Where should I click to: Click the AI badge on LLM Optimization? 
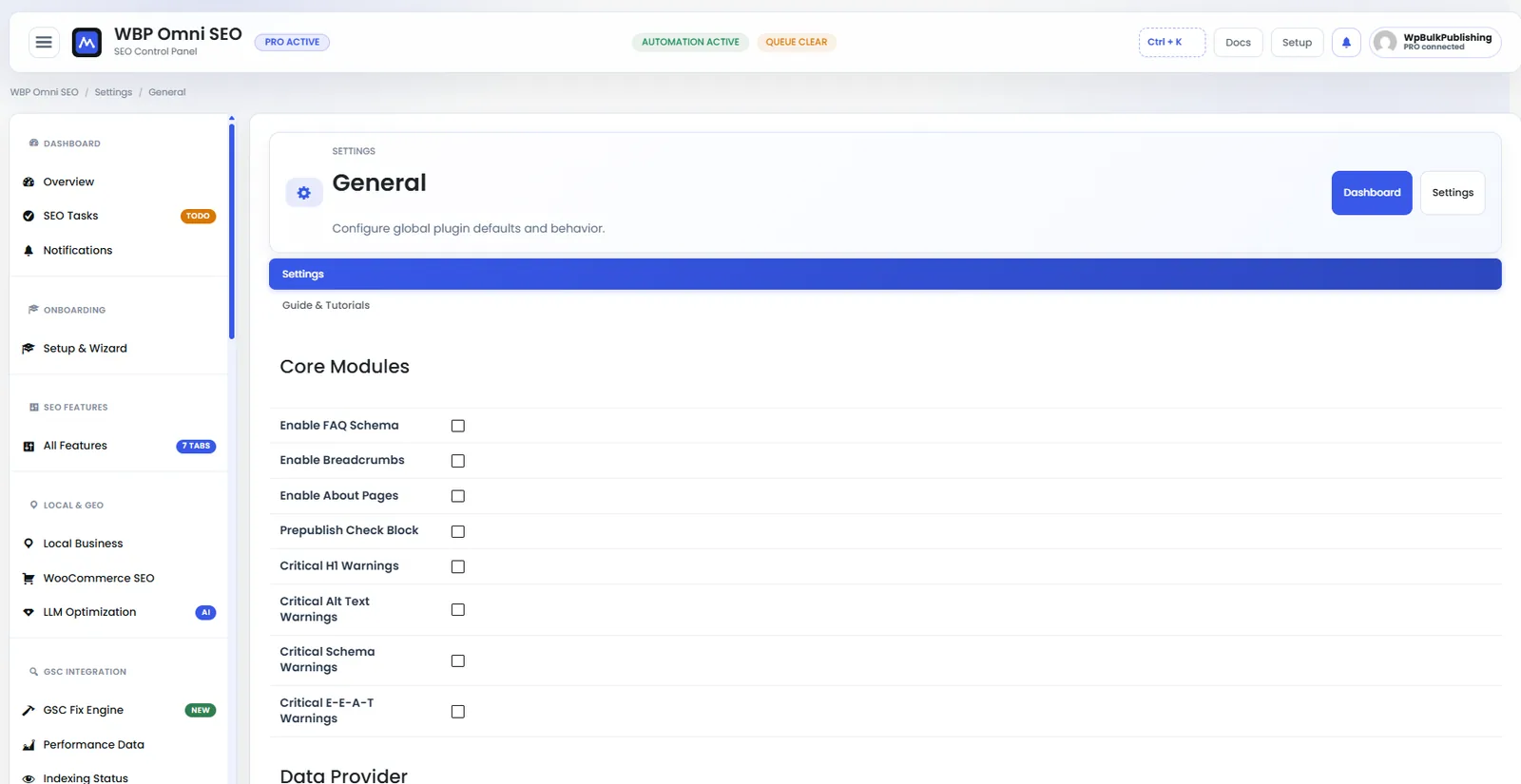205,612
